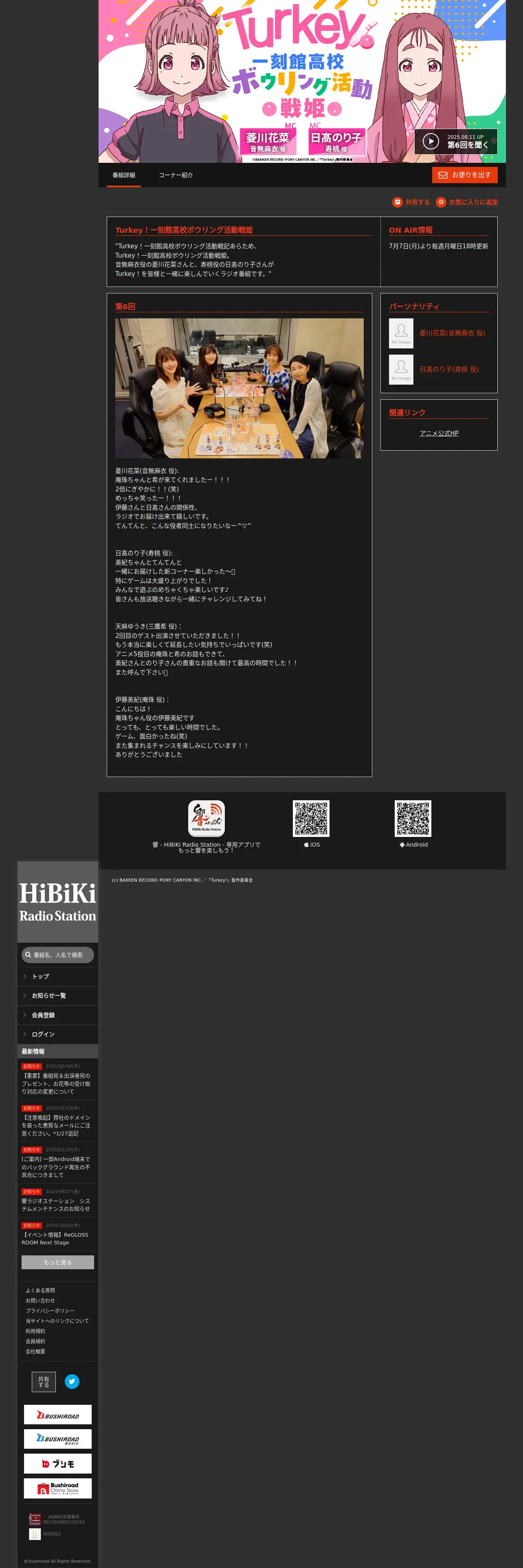Open news 【イベント情報】ReGLOSS ROOM Next Stage
523x1568 pixels.
click(55, 1239)
